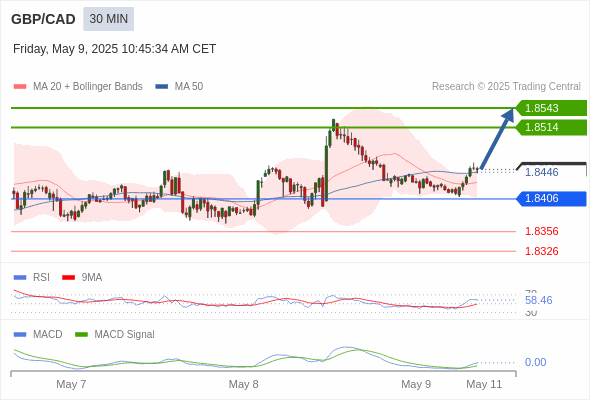Click the Research © 2025 Trading Central link
The image size is (590, 400).
coord(506,87)
